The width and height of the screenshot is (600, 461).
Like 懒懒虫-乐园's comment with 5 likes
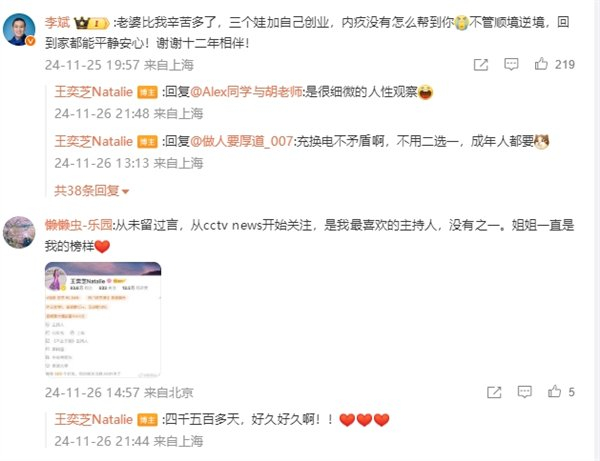coord(554,391)
